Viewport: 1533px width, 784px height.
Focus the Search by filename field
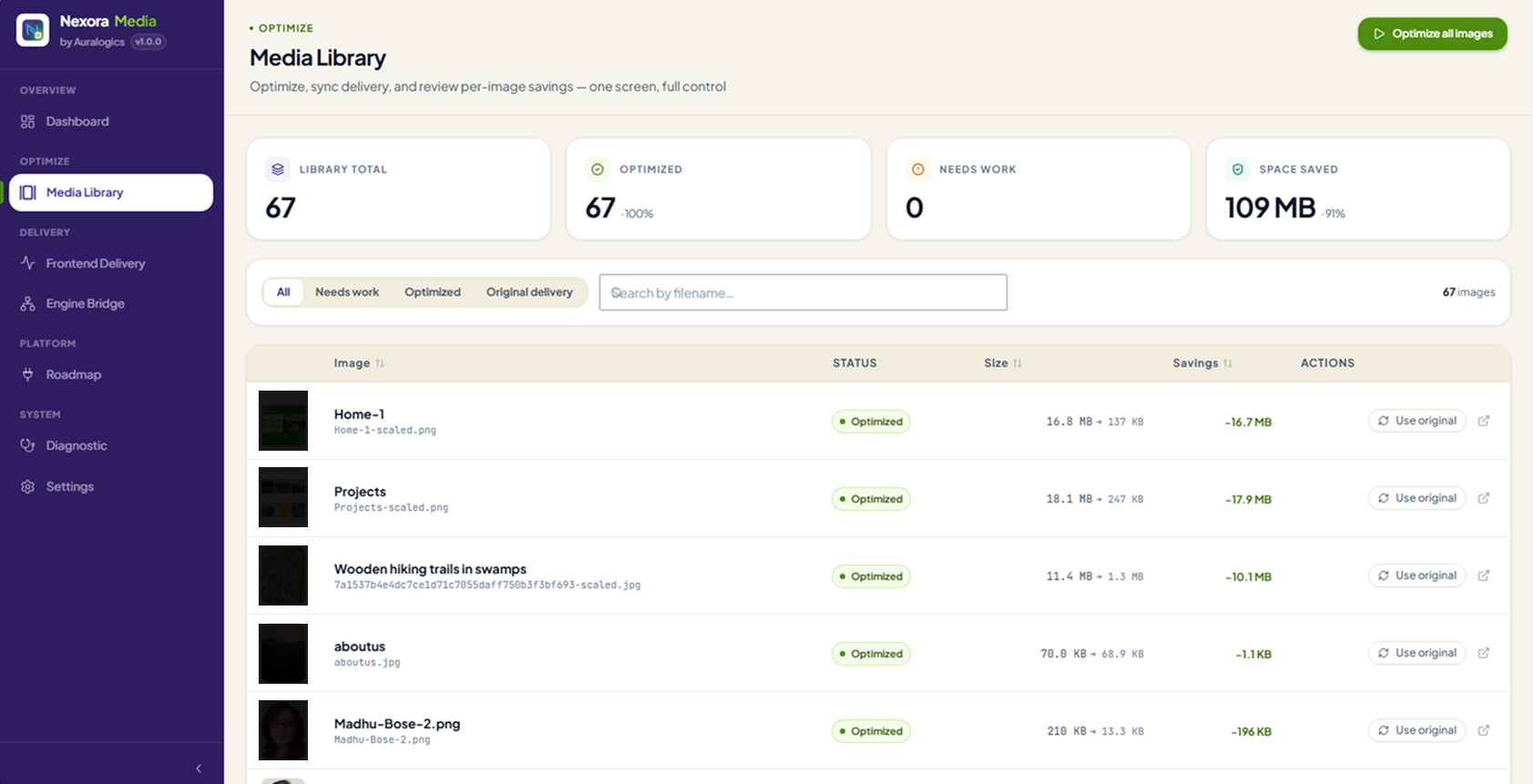tap(802, 292)
